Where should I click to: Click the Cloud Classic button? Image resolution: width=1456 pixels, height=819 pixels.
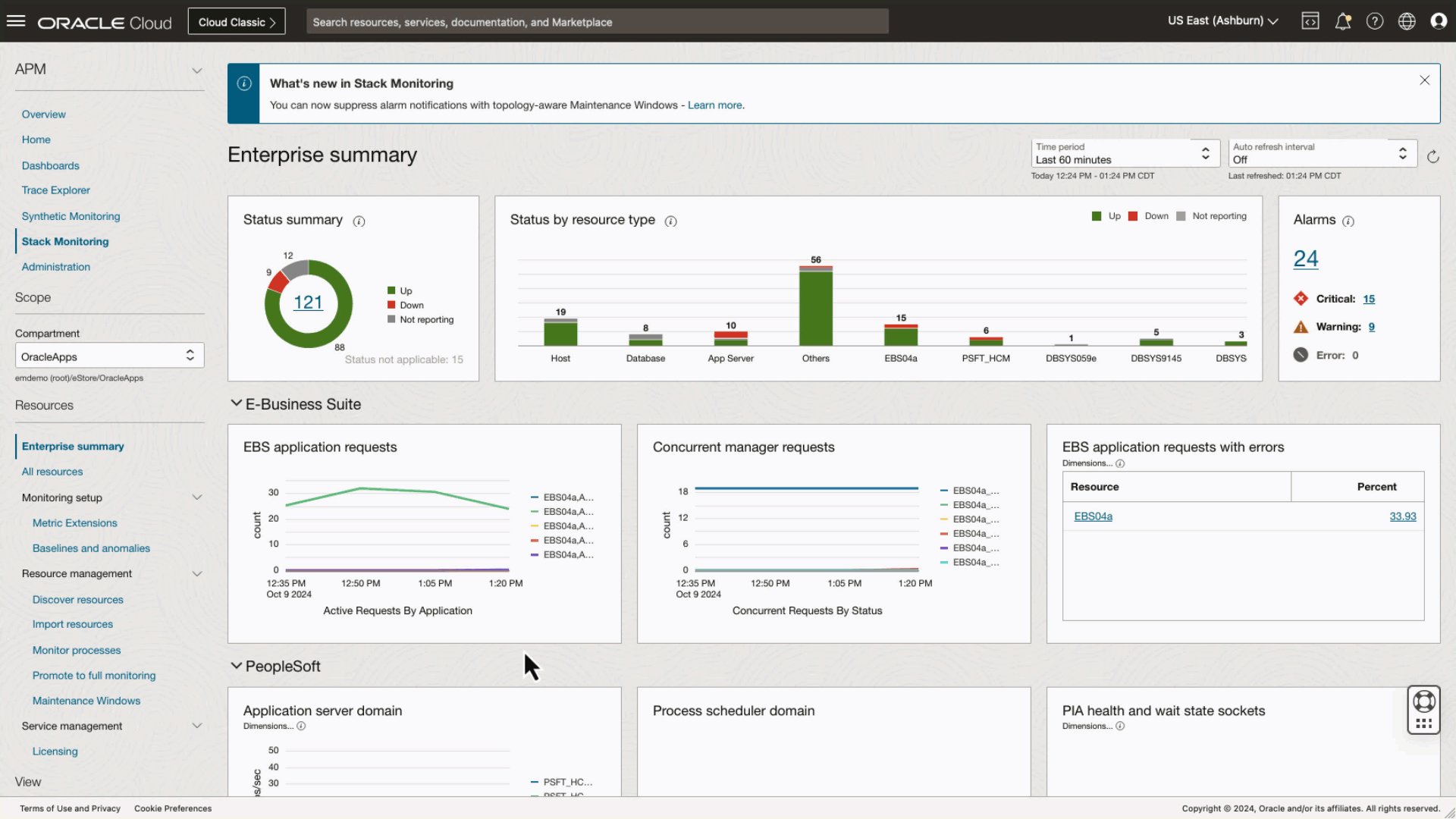pyautogui.click(x=237, y=22)
